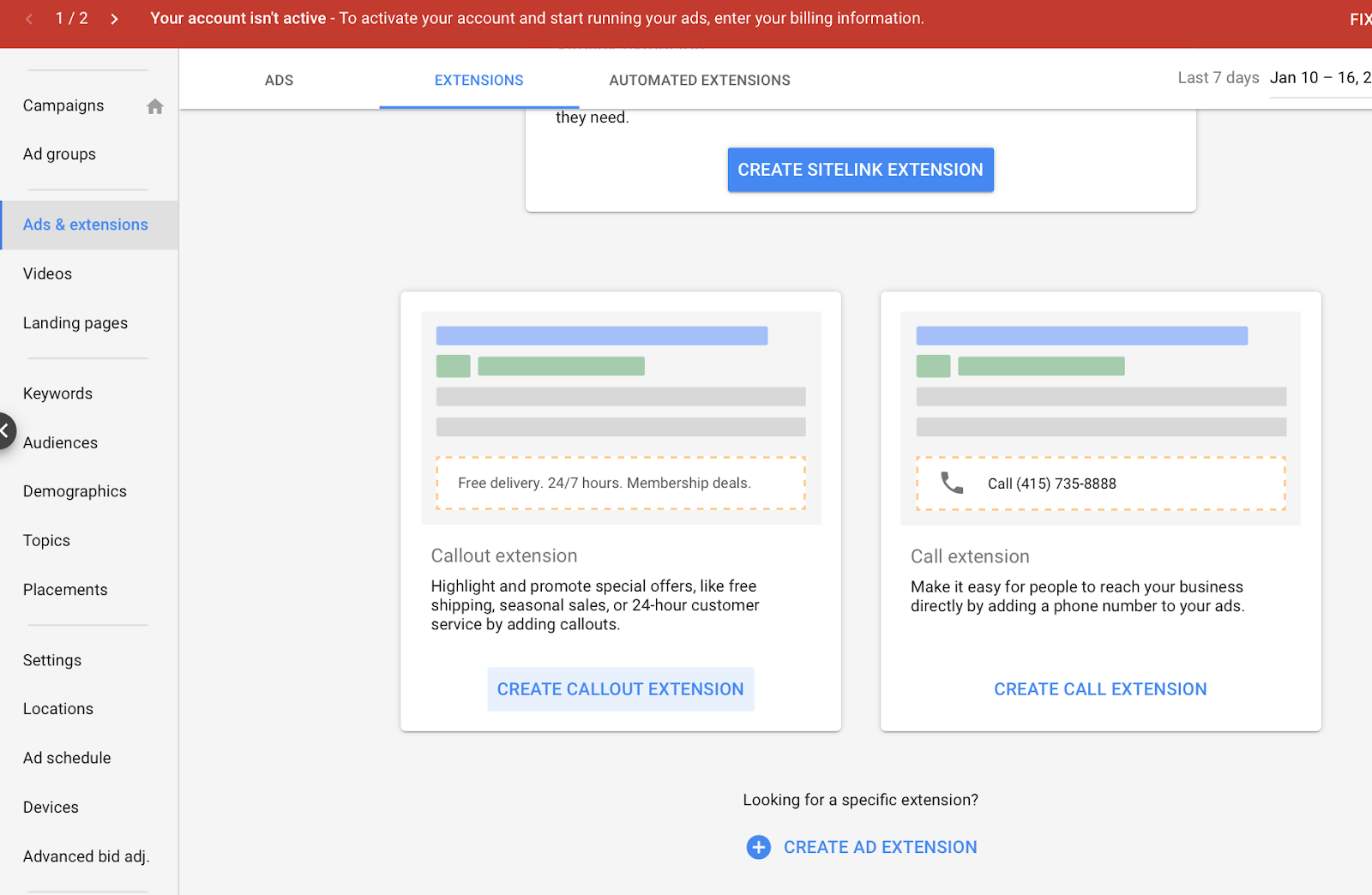Switch to the Ads tab
Screen dimensions: 1372x895
point(279,80)
